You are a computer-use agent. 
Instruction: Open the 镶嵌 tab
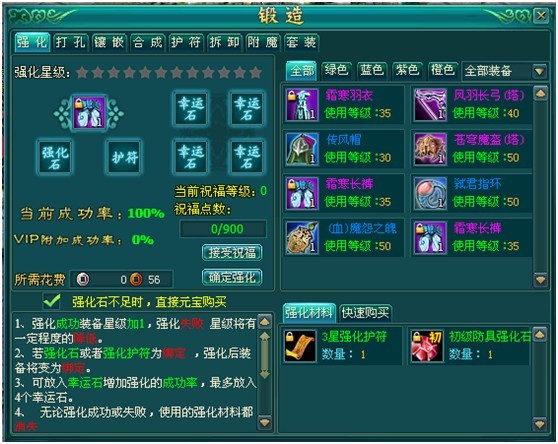(x=109, y=43)
